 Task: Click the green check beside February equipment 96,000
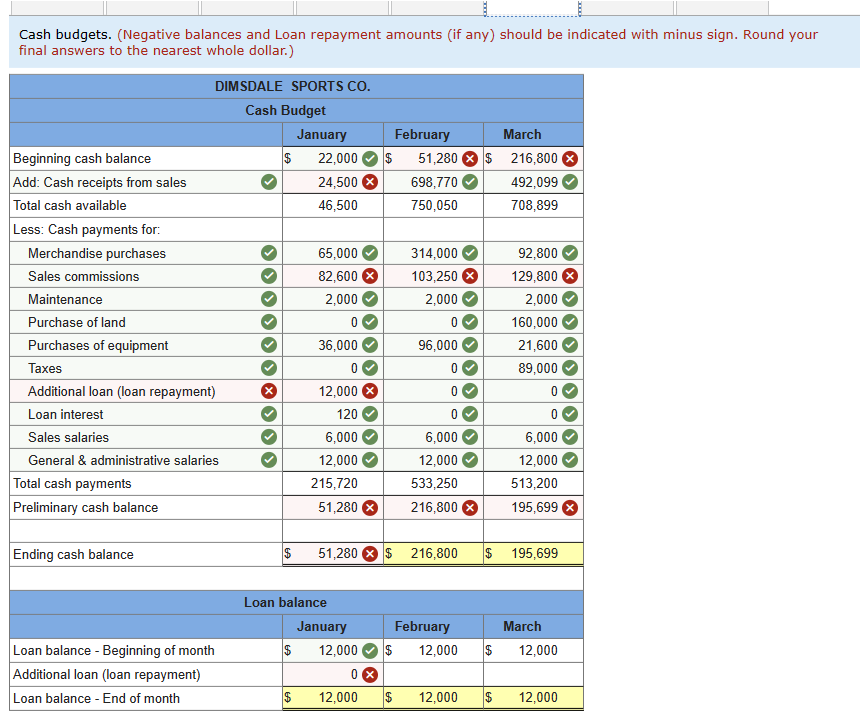[x=470, y=345]
